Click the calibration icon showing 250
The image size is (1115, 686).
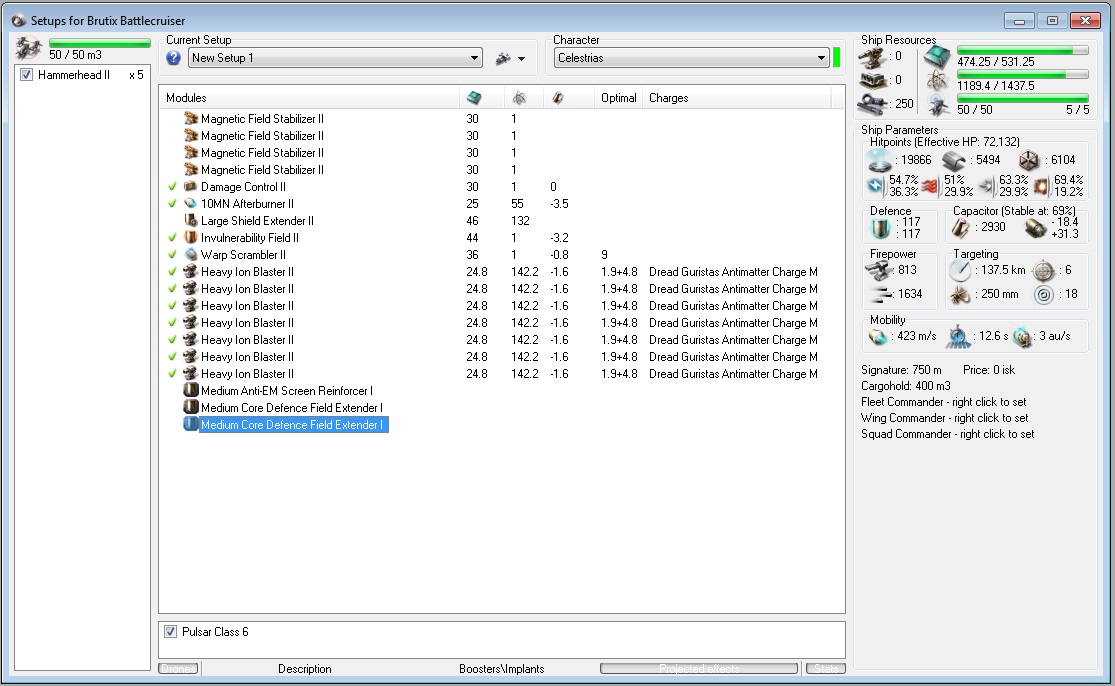[x=873, y=104]
